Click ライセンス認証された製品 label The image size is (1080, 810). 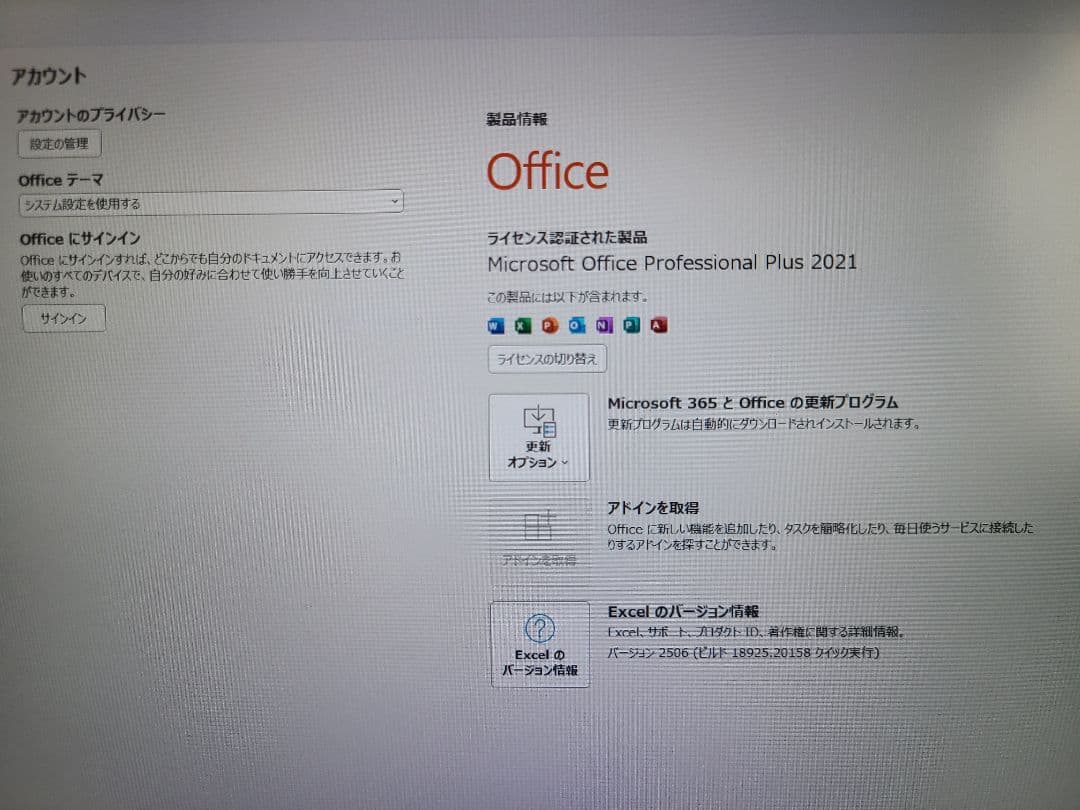click(567, 238)
